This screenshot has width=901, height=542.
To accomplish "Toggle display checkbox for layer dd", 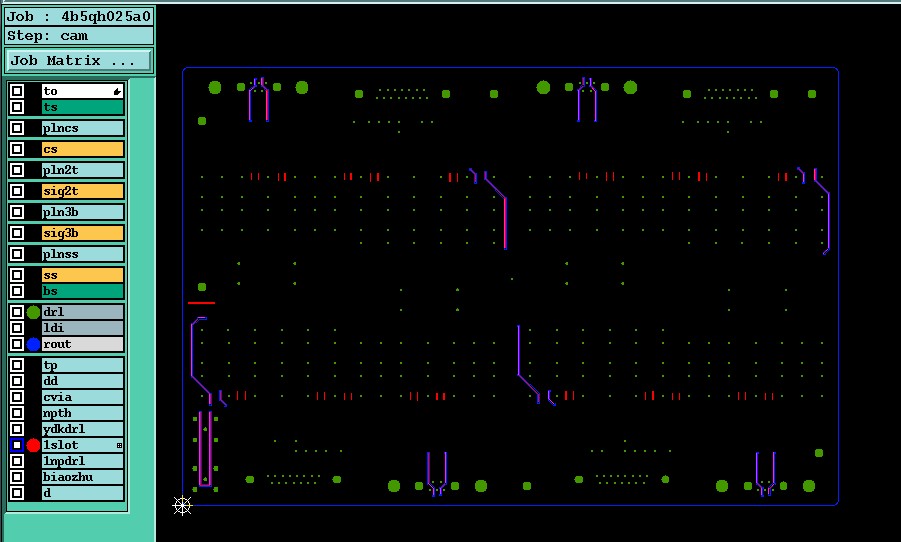I will coord(17,380).
